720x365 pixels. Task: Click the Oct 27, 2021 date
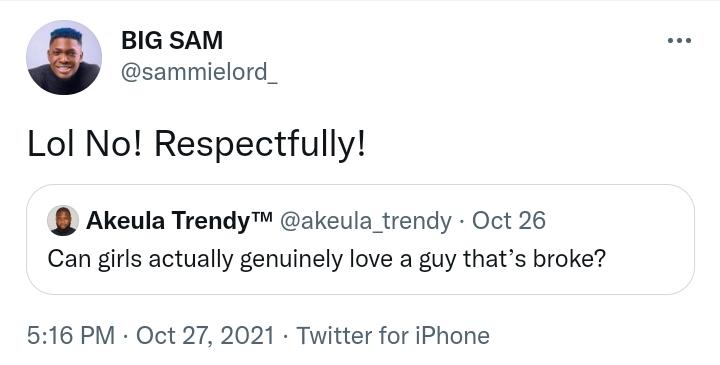(205, 336)
